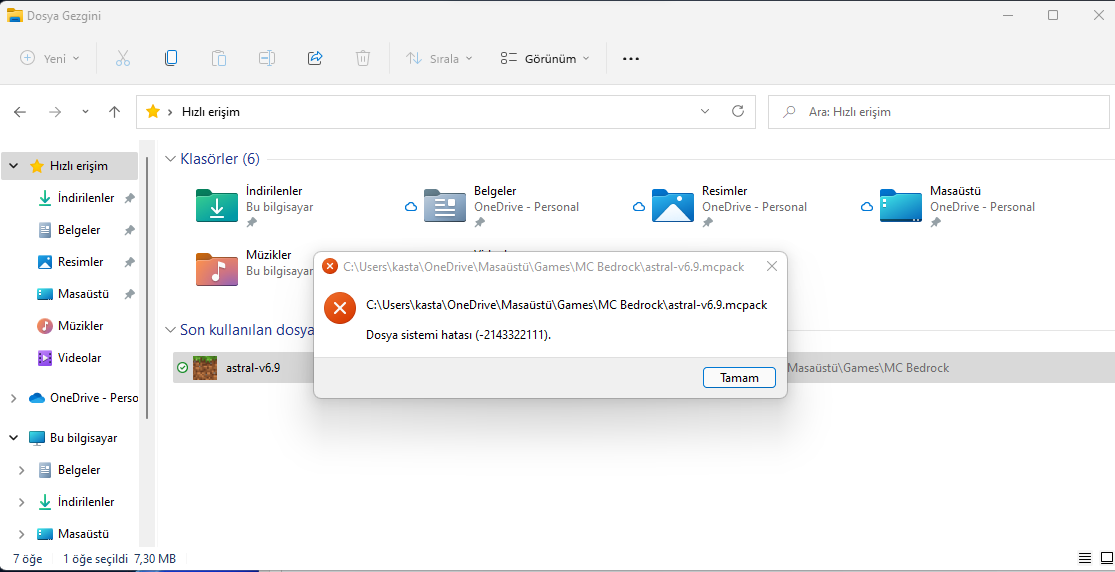Collapse the Klasörler (6) section

click(170, 159)
